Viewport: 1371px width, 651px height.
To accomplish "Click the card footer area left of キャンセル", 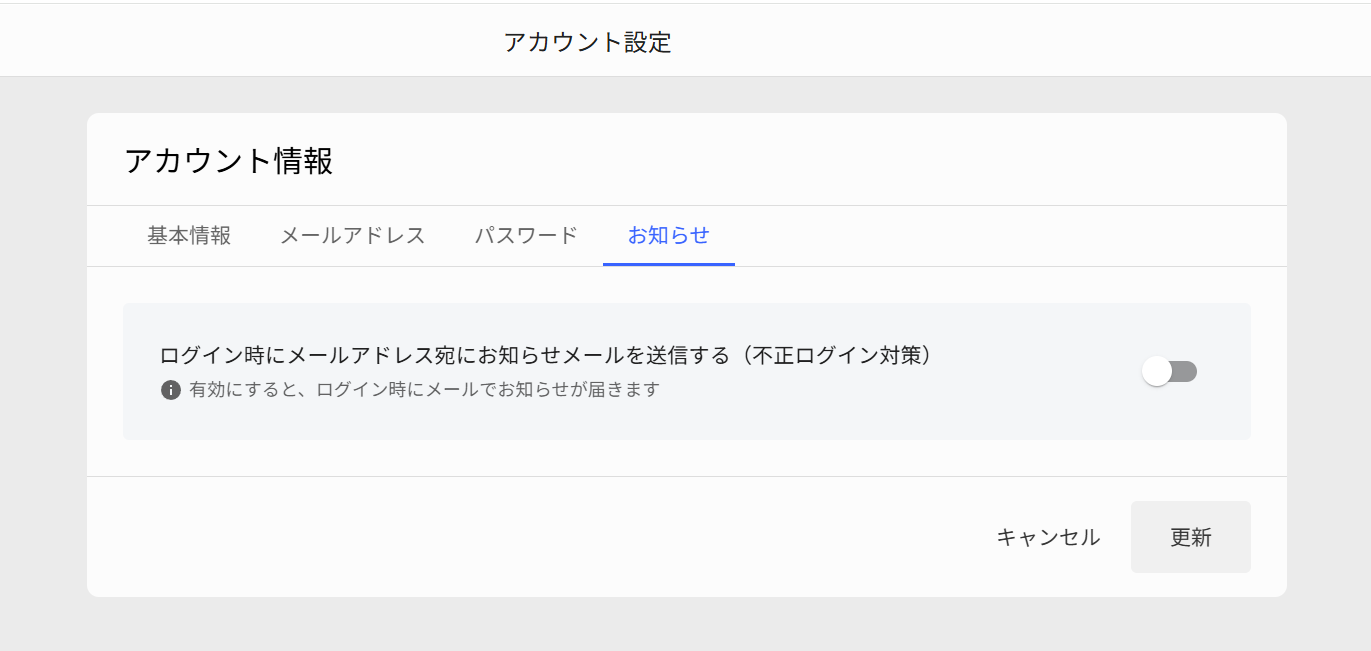I will [x=530, y=537].
